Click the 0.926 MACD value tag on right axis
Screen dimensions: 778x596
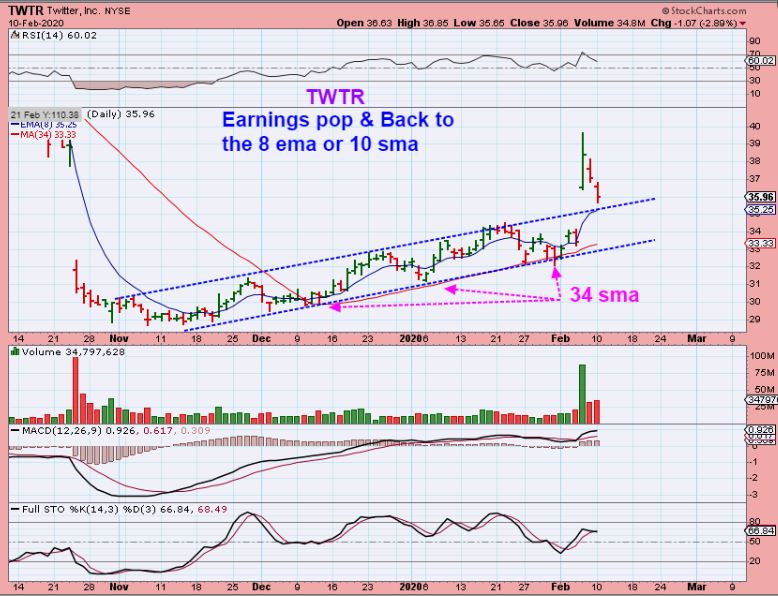click(x=761, y=430)
